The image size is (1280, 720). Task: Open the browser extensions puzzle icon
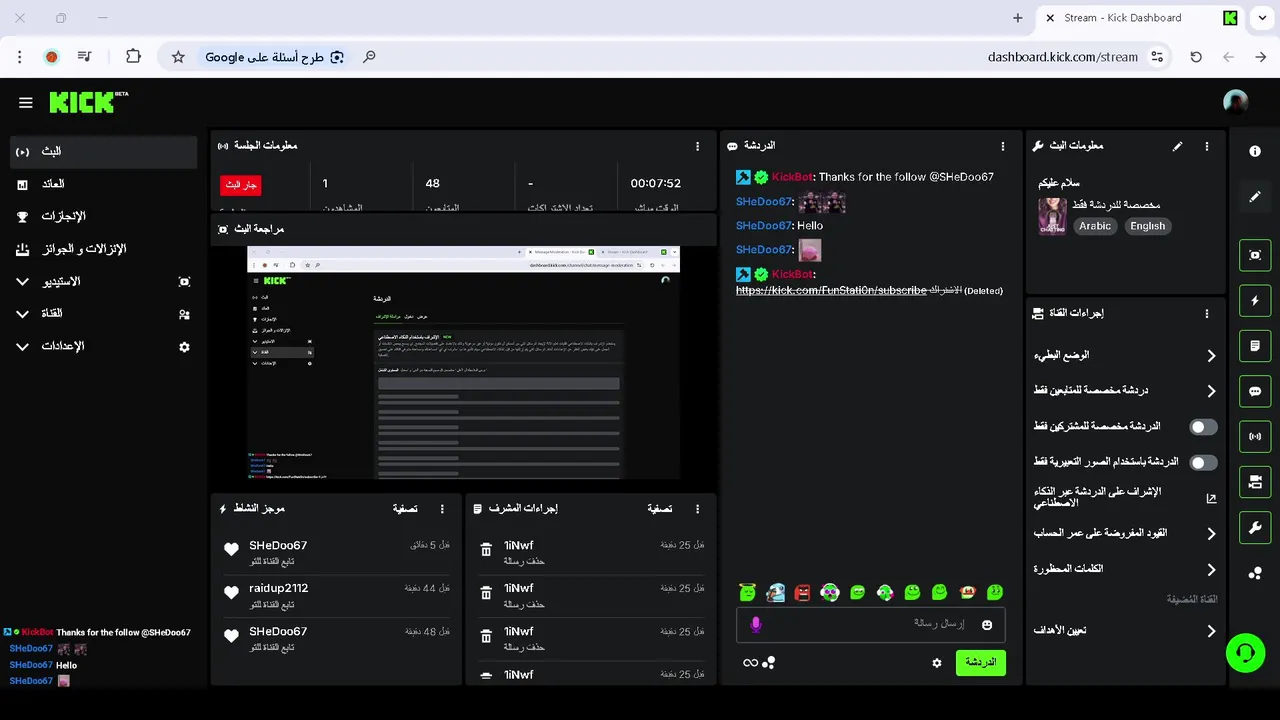coord(133,57)
